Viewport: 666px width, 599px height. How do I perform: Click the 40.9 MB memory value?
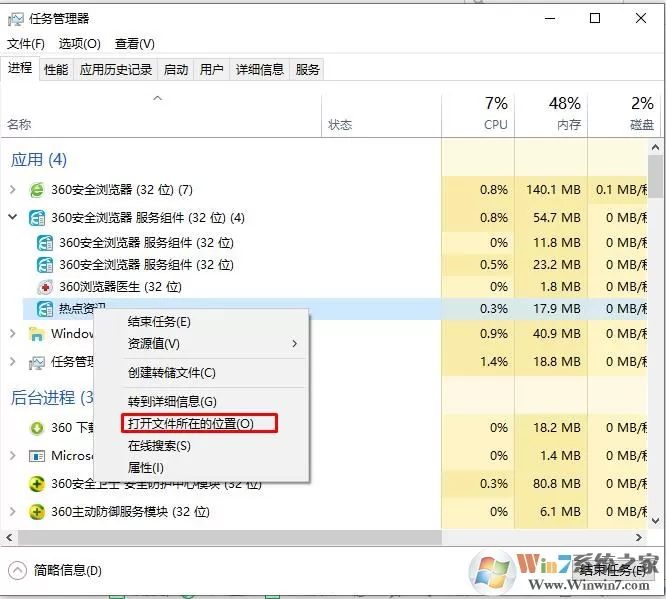pyautogui.click(x=557, y=334)
